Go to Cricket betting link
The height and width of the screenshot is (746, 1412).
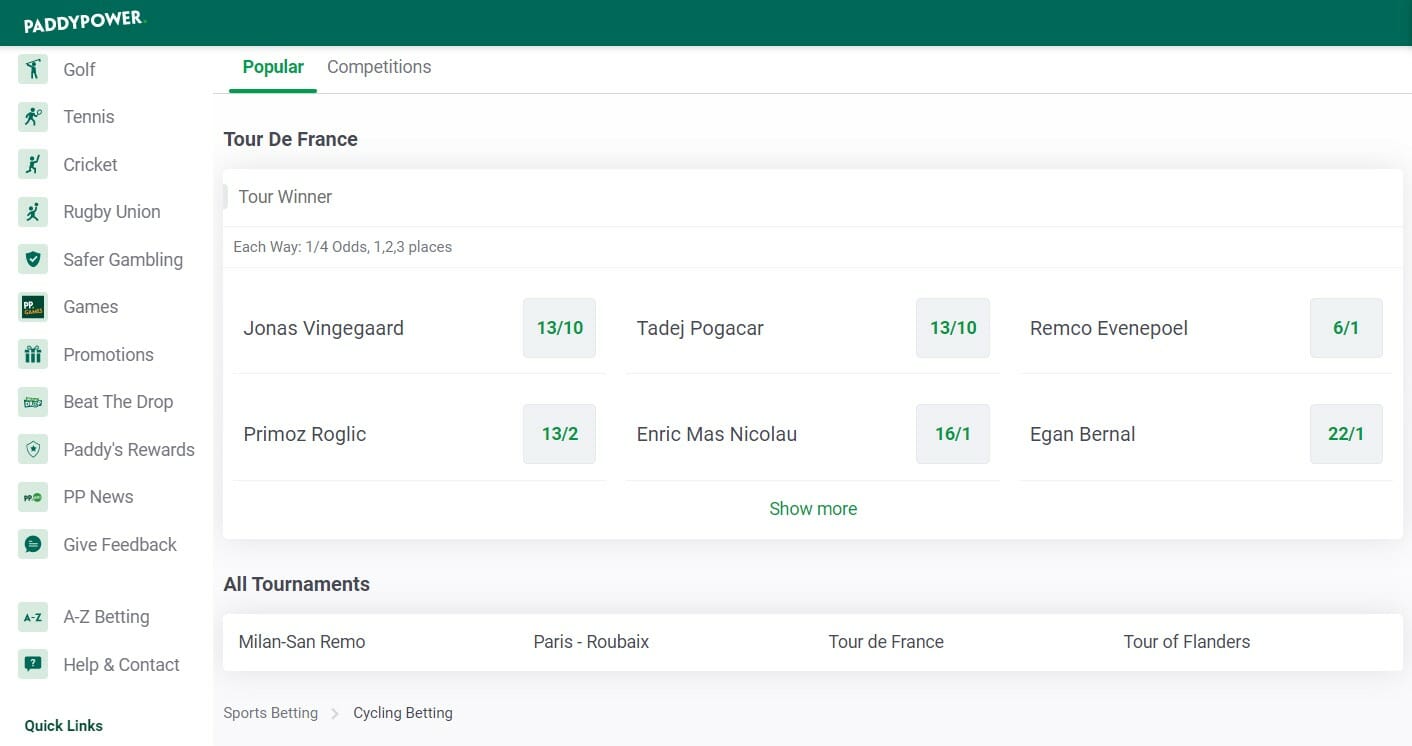(x=90, y=164)
